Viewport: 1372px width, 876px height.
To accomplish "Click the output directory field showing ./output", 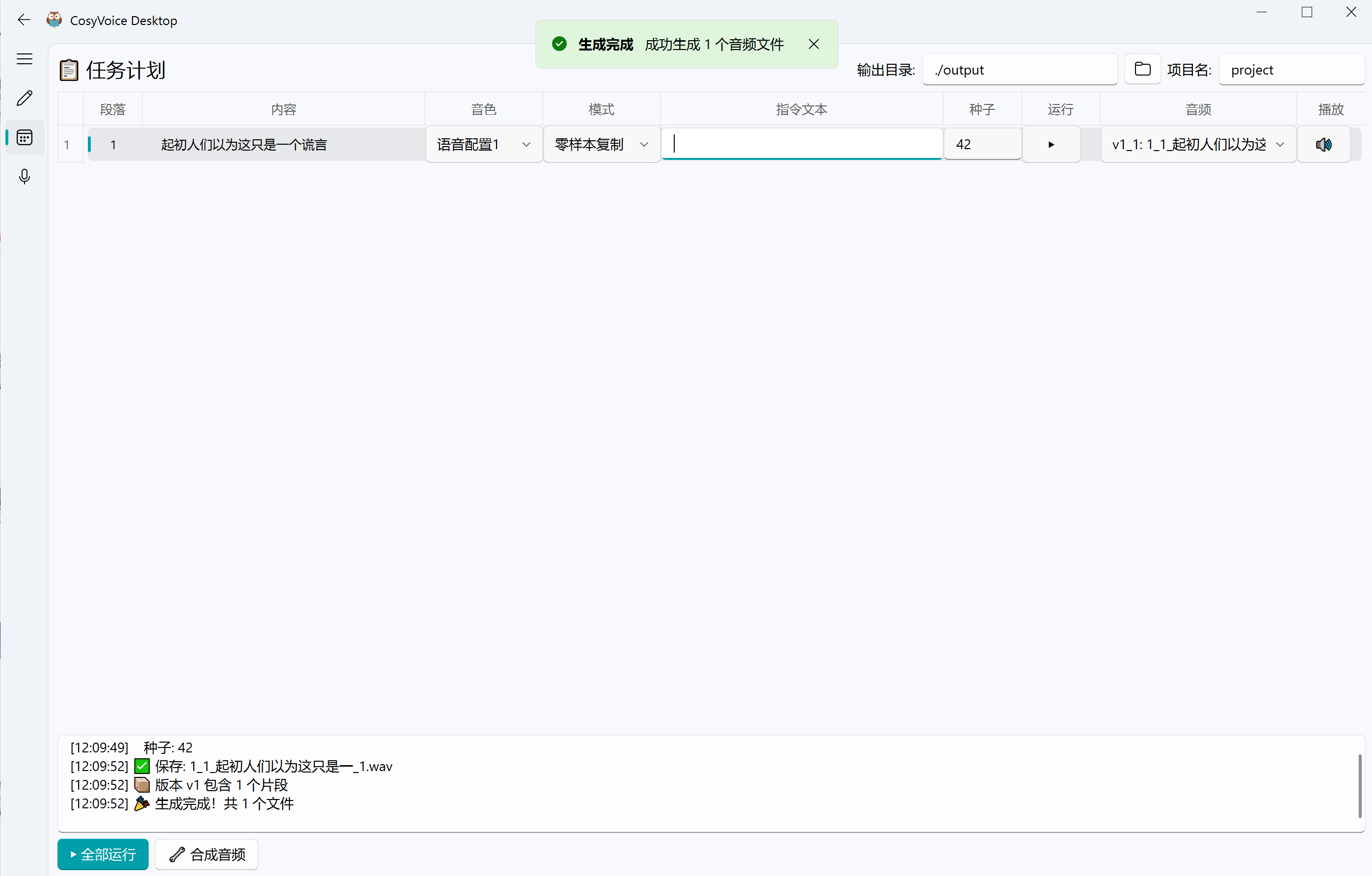I will (1020, 69).
